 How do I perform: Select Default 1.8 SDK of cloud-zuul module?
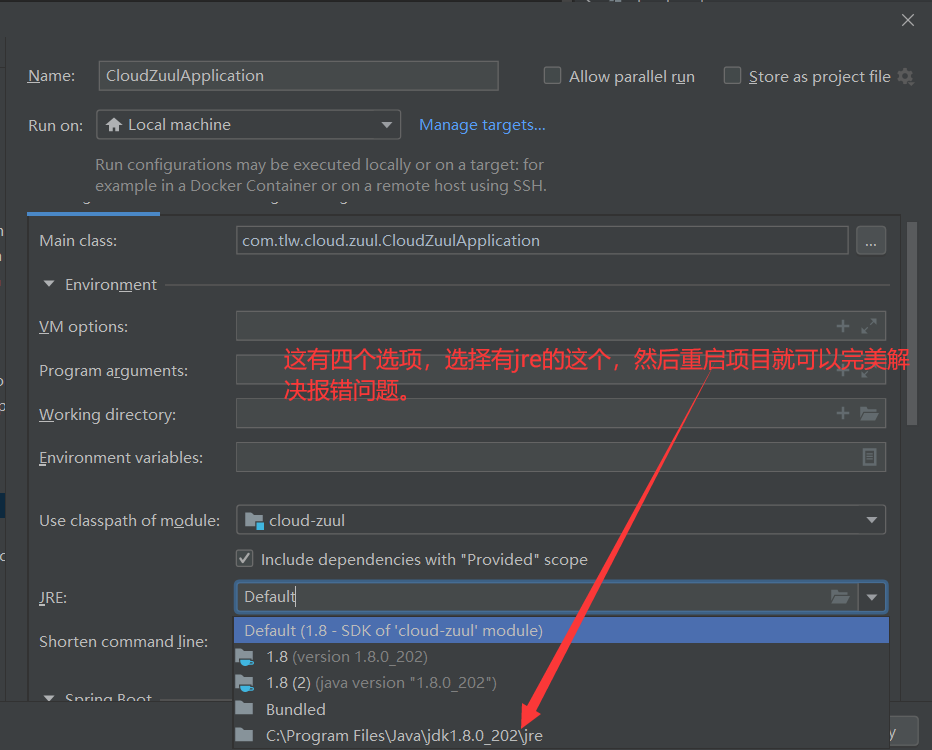click(561, 630)
